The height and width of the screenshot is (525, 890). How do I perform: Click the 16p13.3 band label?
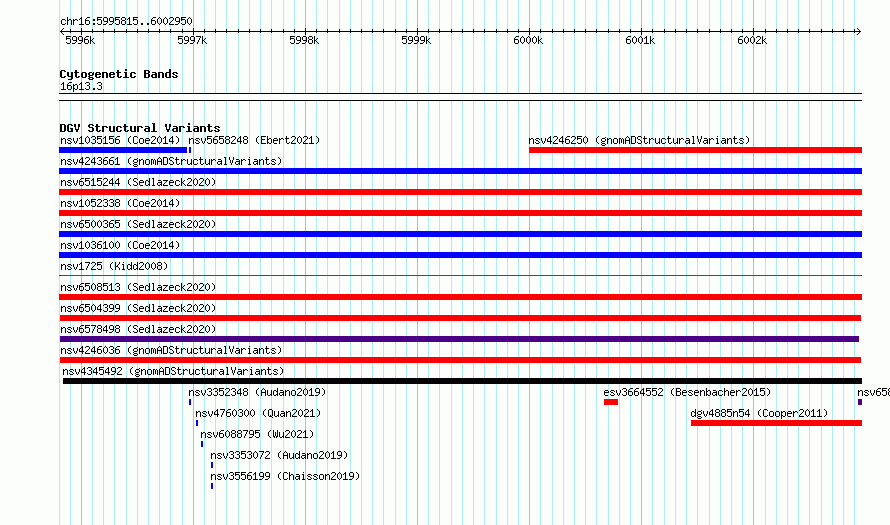[x=81, y=86]
